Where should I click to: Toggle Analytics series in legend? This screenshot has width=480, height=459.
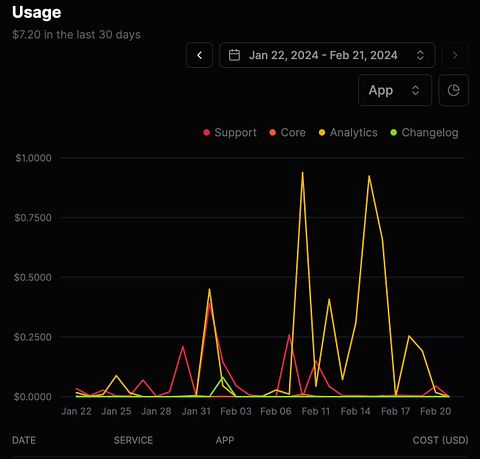(348, 133)
